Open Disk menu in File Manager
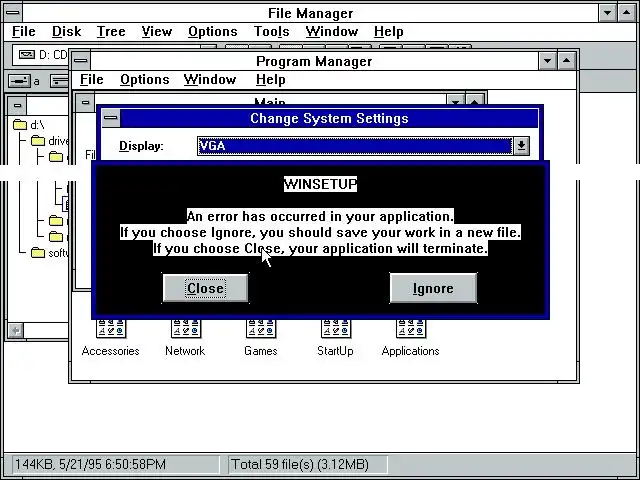The width and height of the screenshot is (640, 480). click(x=67, y=31)
